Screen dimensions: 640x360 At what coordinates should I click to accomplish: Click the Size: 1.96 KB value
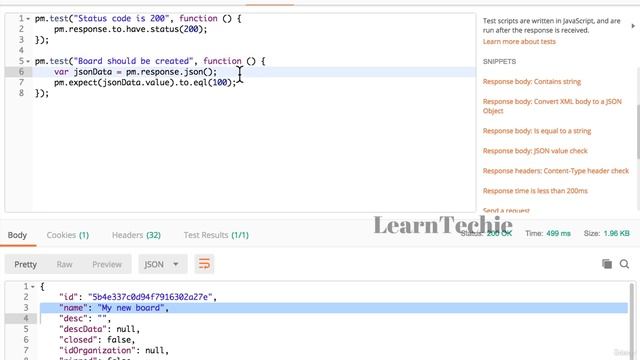click(x=617, y=233)
